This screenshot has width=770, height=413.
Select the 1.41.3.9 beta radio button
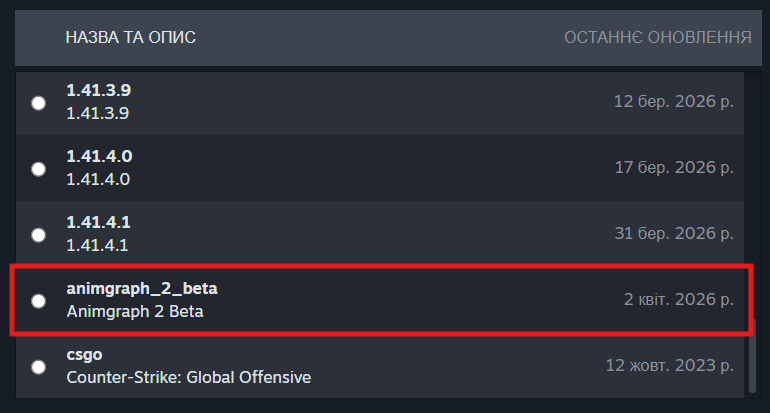pos(38,102)
